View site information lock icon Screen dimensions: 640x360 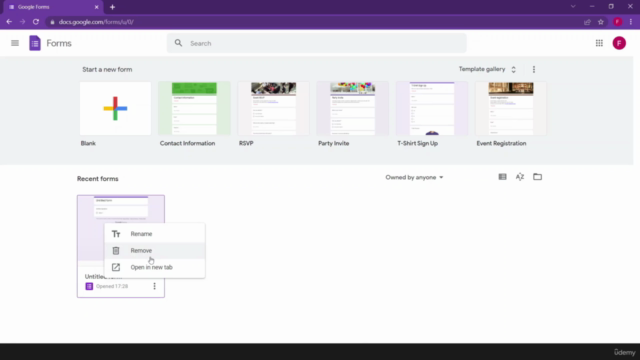click(x=52, y=22)
